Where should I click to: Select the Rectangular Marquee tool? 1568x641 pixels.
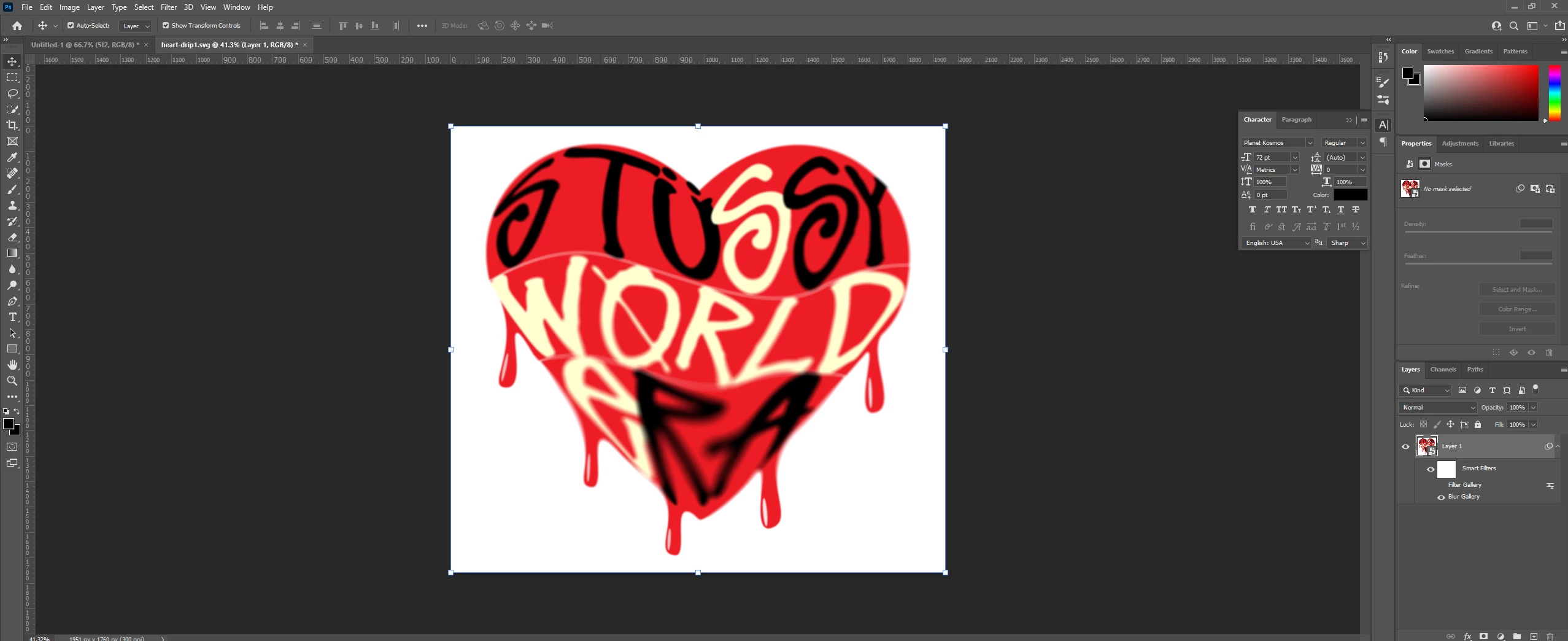[x=12, y=77]
